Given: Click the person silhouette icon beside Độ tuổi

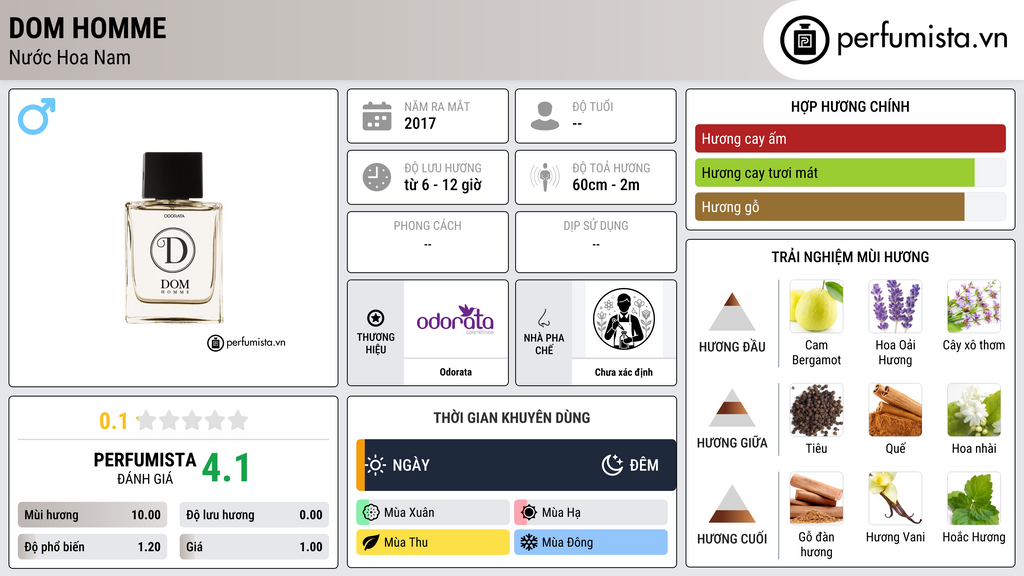Looking at the screenshot, I should (x=545, y=116).
